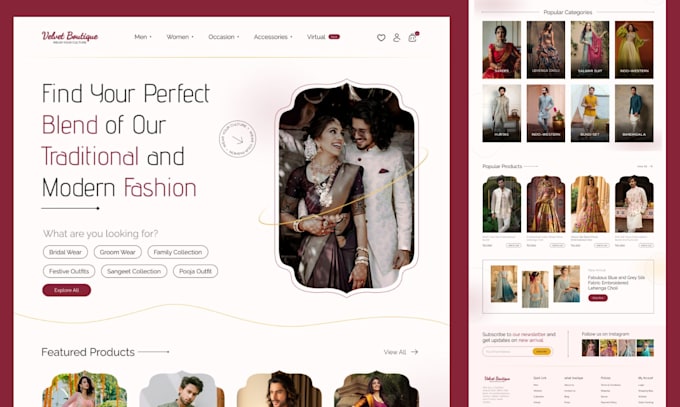Viewport: 680px width, 407px height.
Task: Open the fourth Instagram photo thumbnail
Action: point(645,348)
